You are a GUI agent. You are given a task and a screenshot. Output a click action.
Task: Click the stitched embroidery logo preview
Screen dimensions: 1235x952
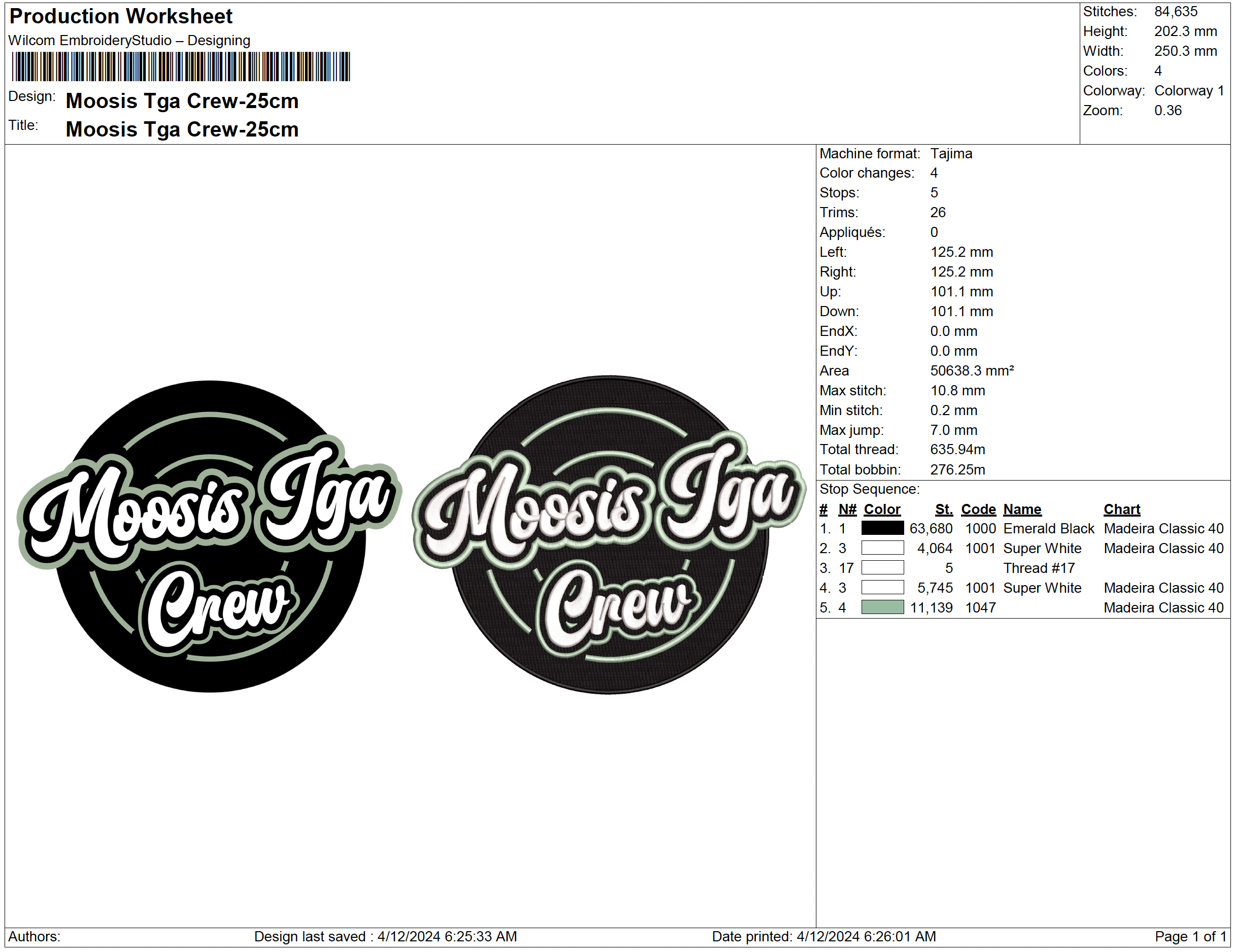coord(609,535)
